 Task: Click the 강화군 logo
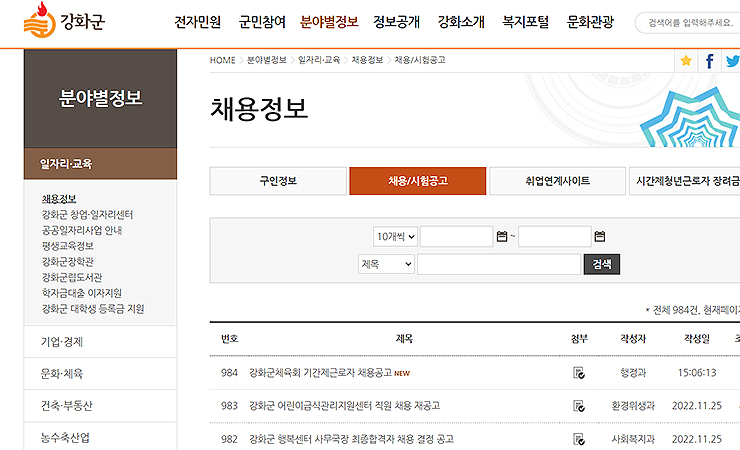(64, 20)
